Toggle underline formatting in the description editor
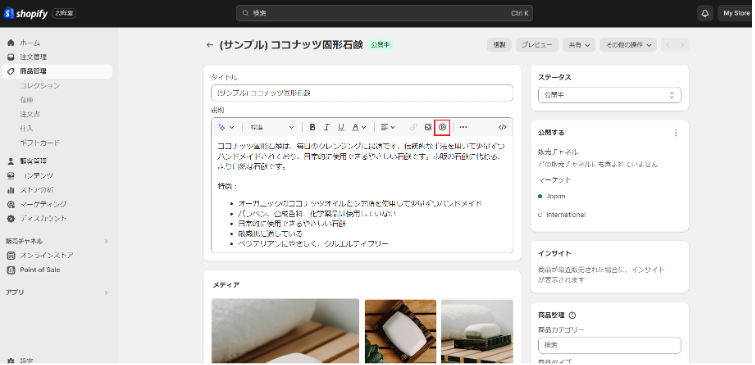This screenshot has height=365, width=755. click(341, 127)
